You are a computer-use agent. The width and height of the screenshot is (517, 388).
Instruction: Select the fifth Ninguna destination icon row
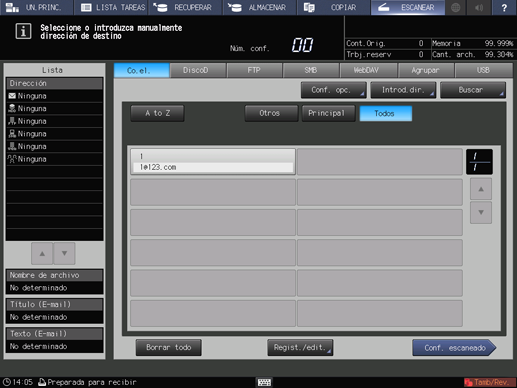pos(54,147)
